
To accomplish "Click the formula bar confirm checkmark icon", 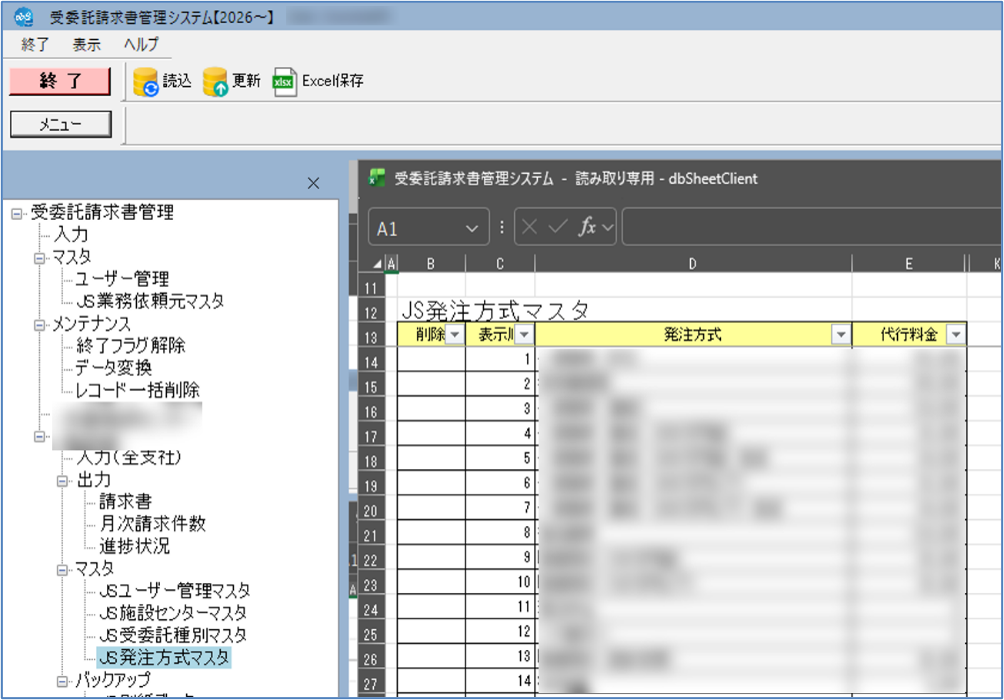I will 558,226.
